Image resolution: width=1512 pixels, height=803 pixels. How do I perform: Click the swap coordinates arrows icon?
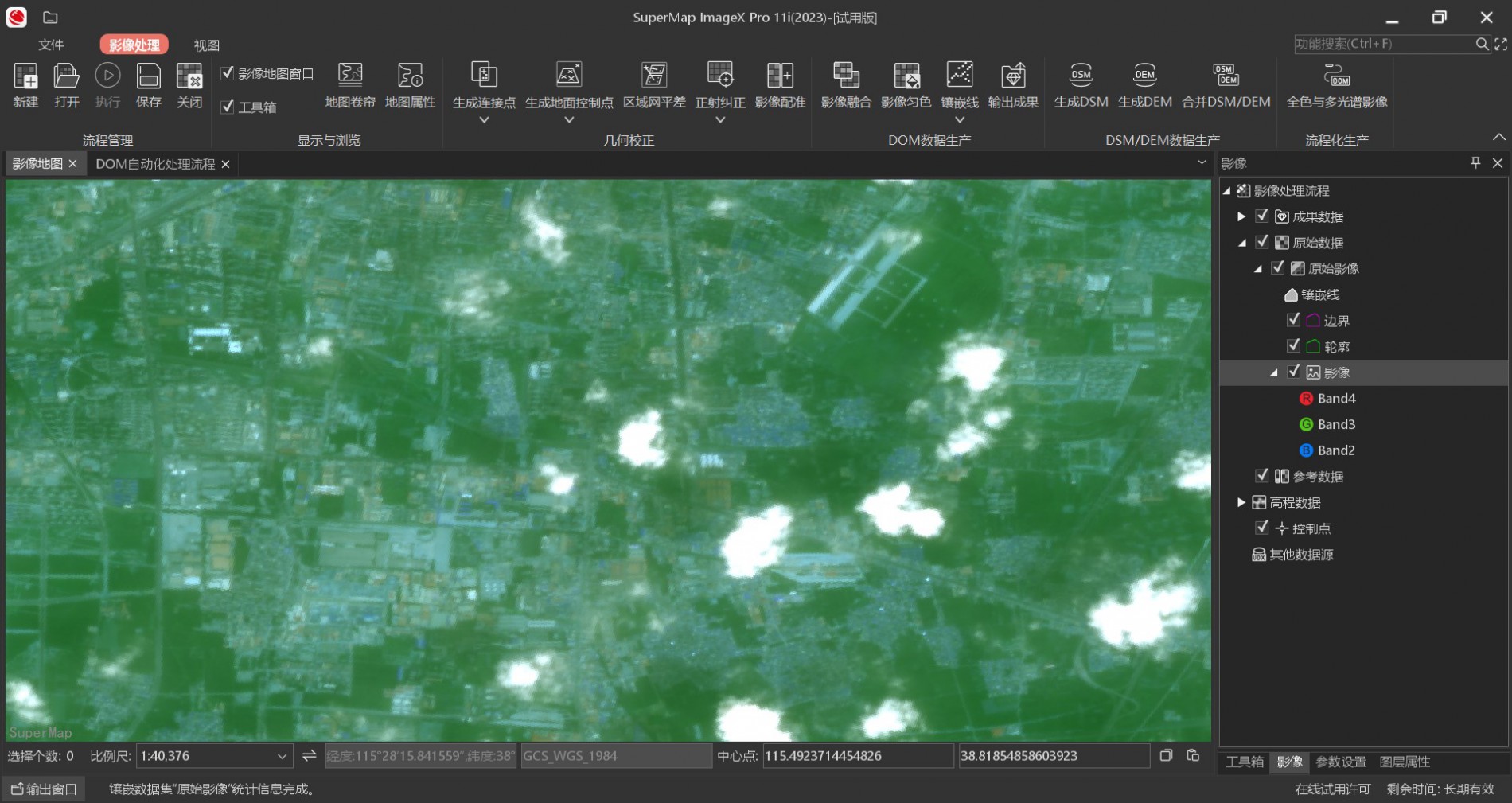point(310,755)
